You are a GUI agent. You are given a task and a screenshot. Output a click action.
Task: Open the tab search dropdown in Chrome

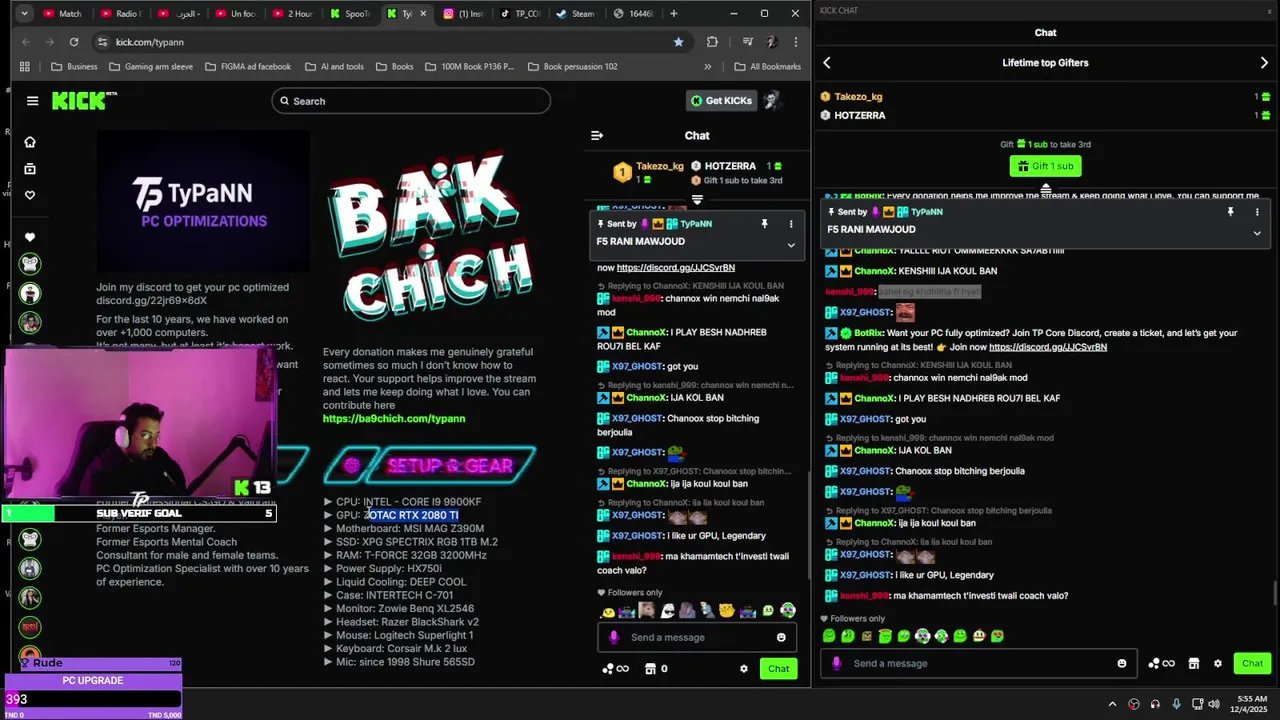(x=24, y=14)
